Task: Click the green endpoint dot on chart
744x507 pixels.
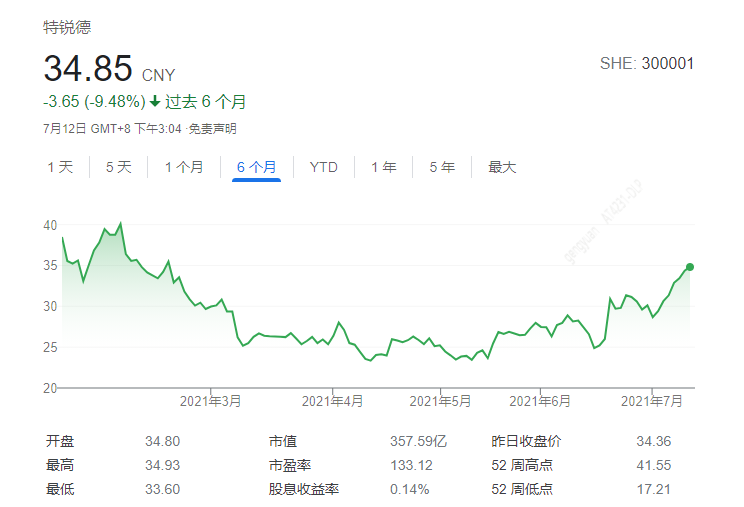Action: [x=690, y=267]
